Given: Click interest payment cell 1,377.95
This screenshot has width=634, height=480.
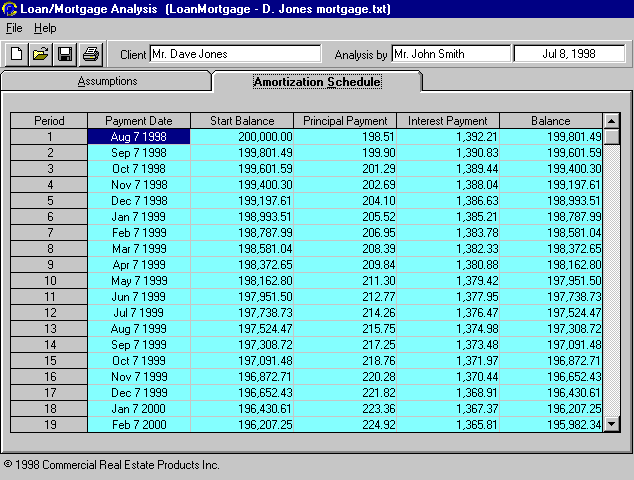Looking at the screenshot, I should point(448,297).
